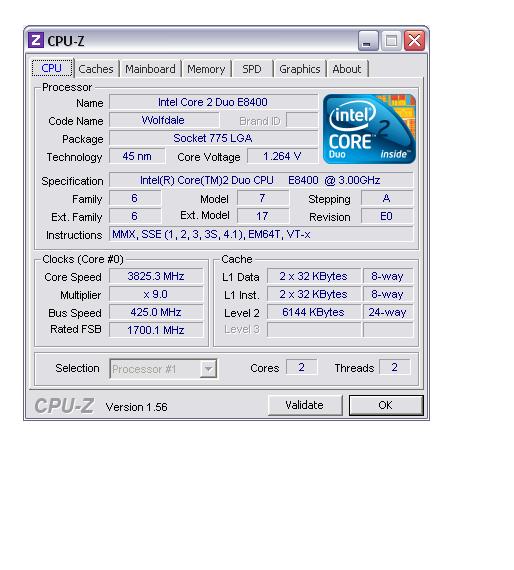Click the Package value Socket 775 LGA
The image size is (514, 570).
(x=213, y=138)
